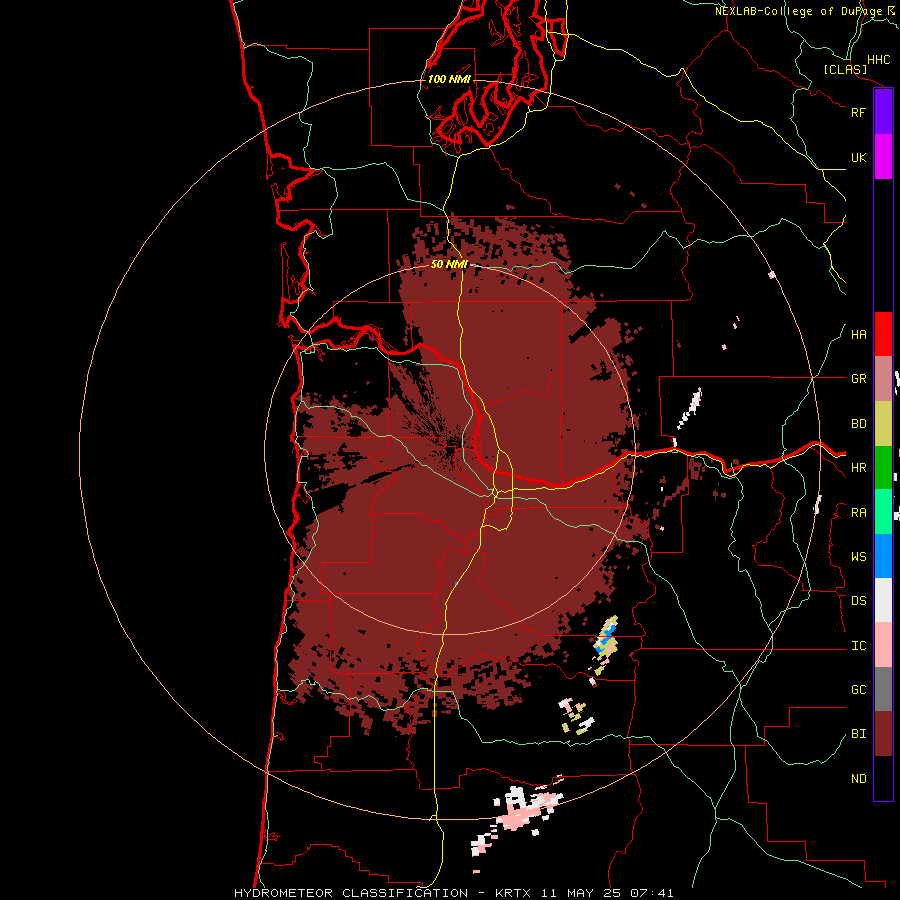Click the 50 NMI range ring label
The image size is (900, 900).
tap(449, 264)
